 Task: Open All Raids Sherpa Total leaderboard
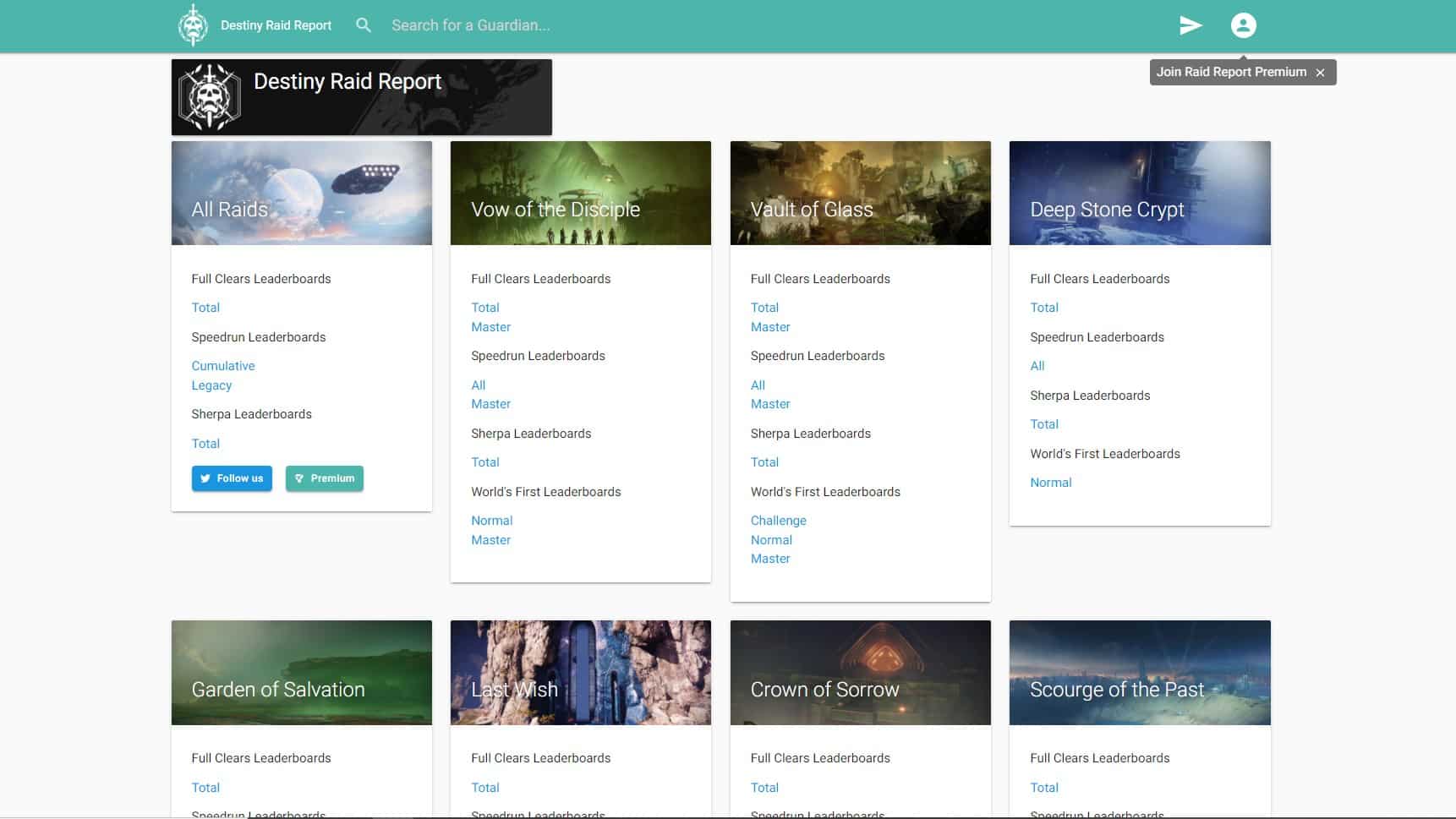(x=205, y=444)
